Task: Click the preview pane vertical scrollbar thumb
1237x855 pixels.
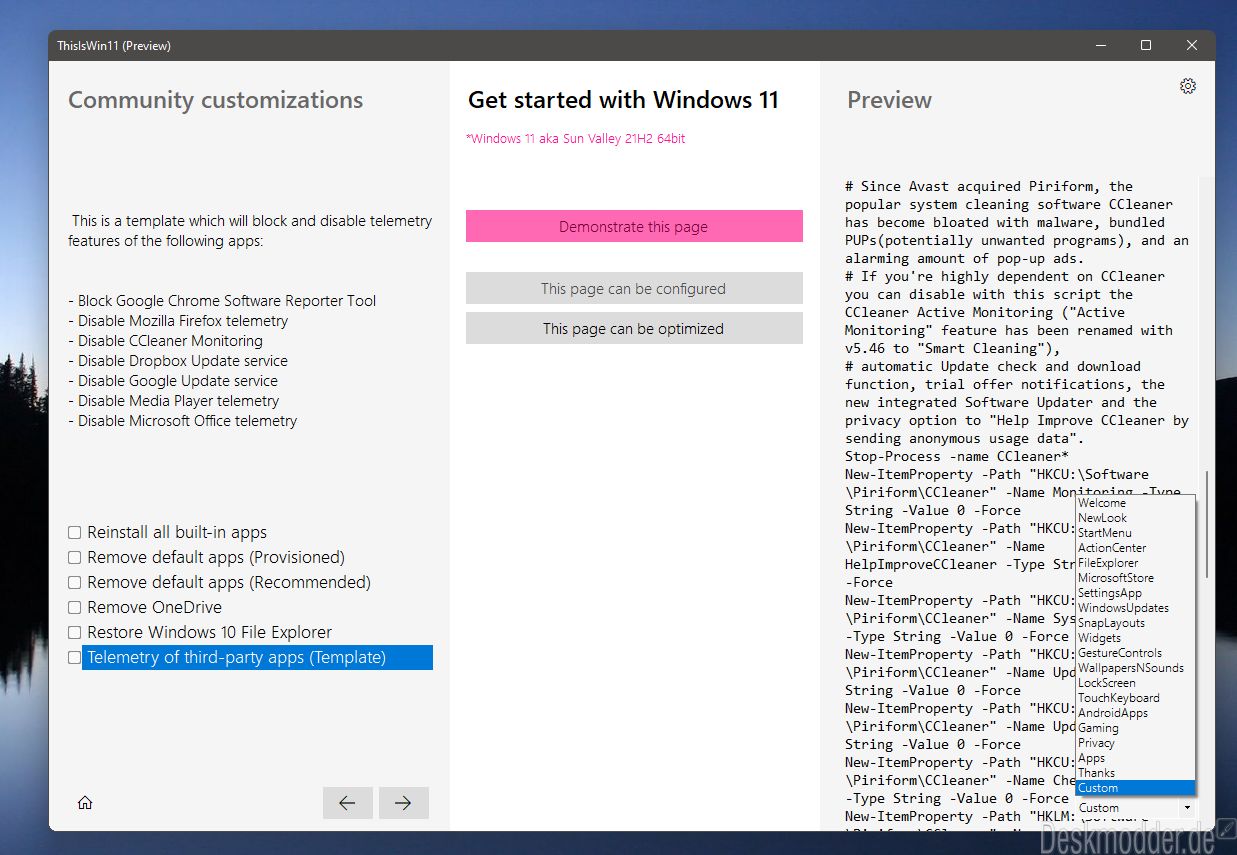Action: [x=1206, y=522]
